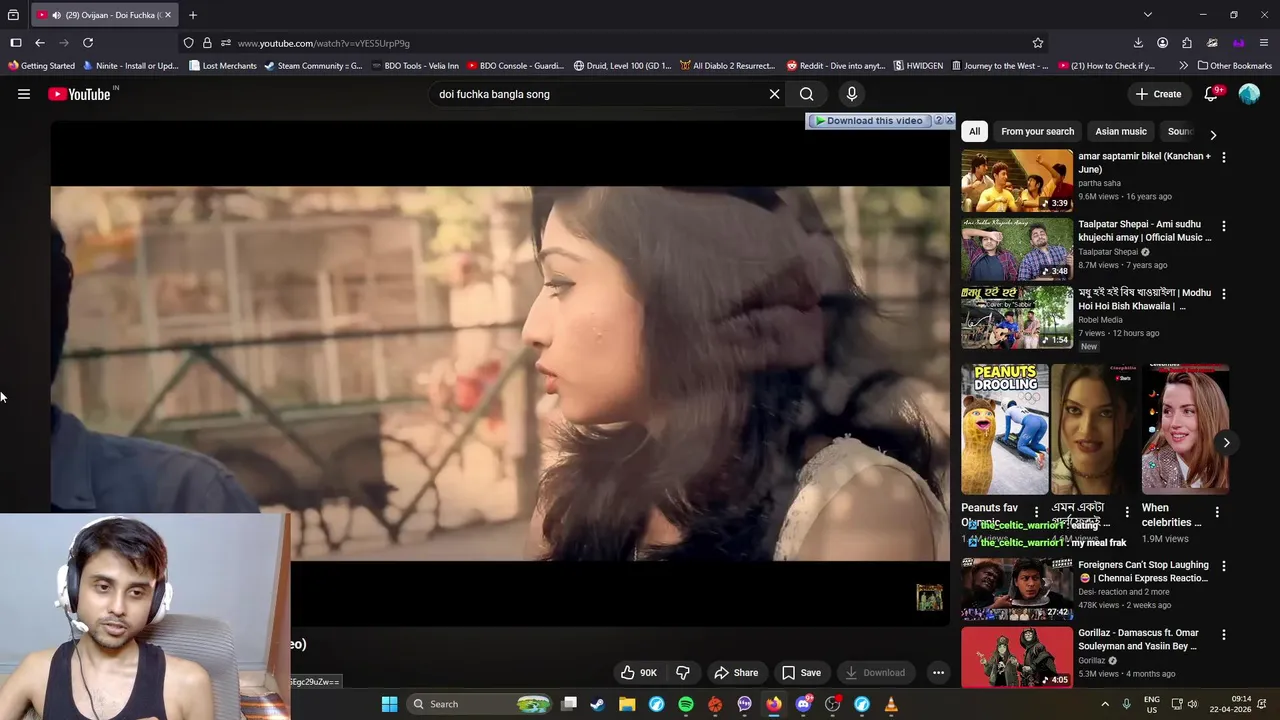Select the All filter chip
The width and height of the screenshot is (1280, 720).
tap(974, 131)
